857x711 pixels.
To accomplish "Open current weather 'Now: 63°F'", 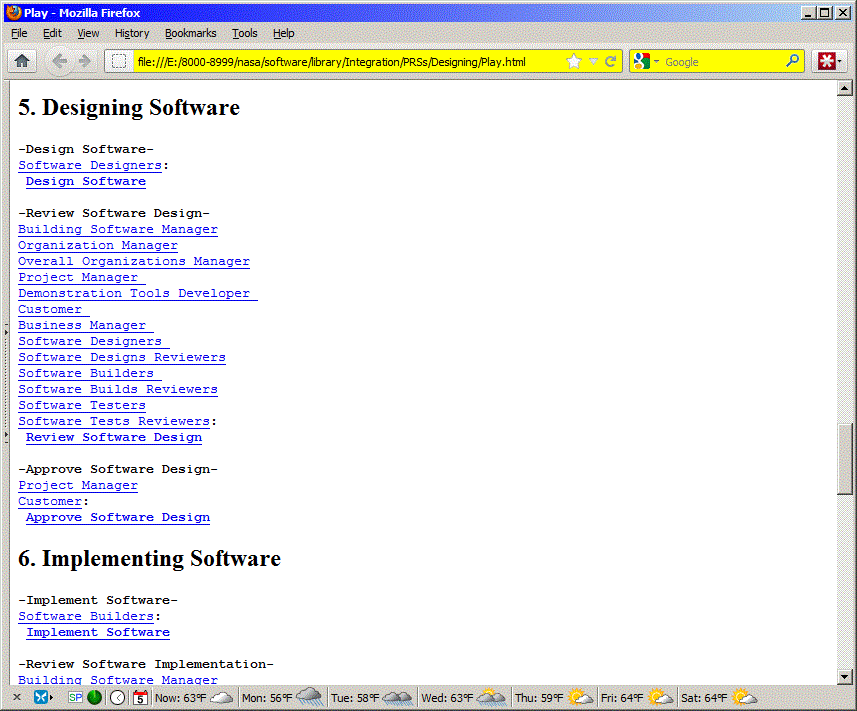I will click(x=193, y=698).
